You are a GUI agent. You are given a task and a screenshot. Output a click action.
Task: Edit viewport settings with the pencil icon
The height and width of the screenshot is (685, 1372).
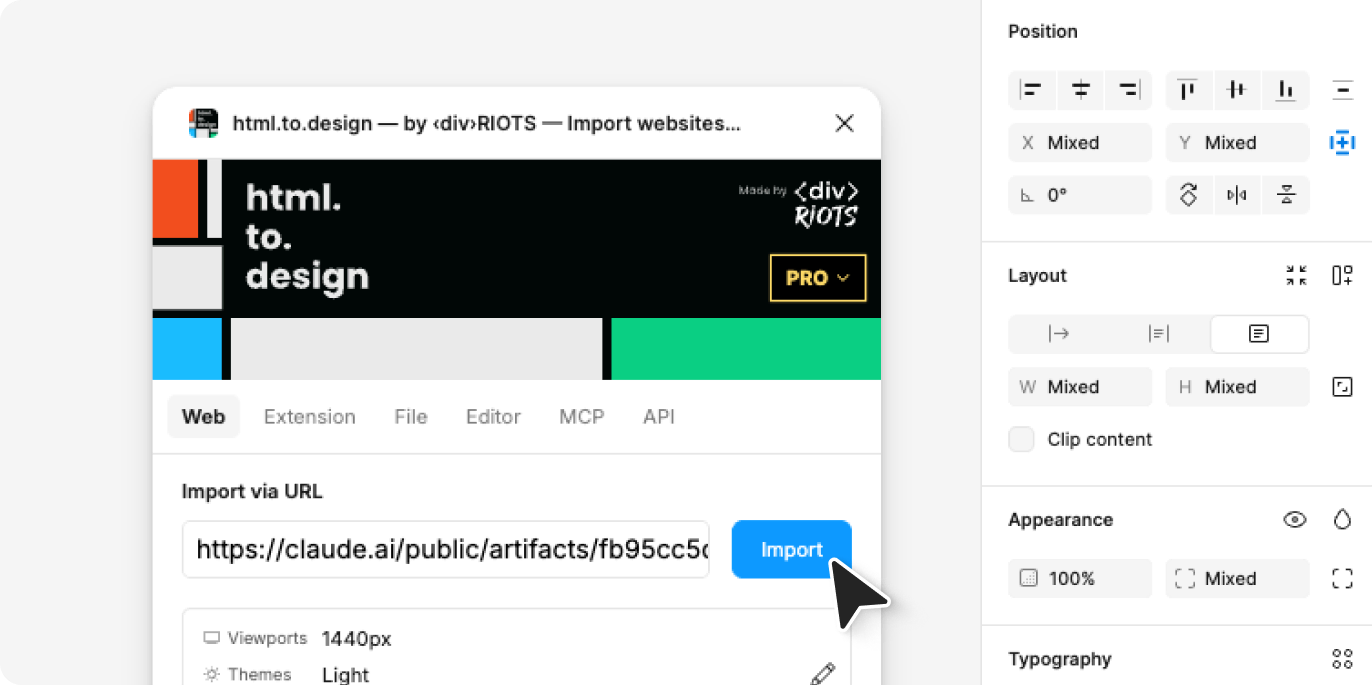(823, 673)
